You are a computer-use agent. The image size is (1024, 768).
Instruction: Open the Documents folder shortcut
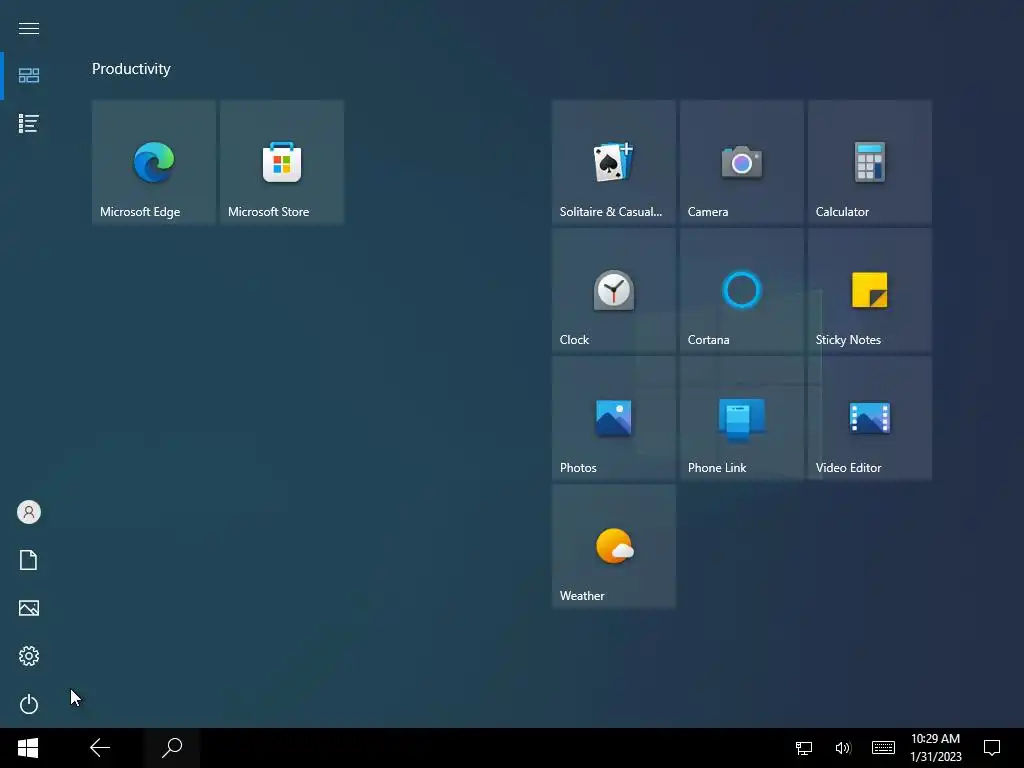coord(29,560)
